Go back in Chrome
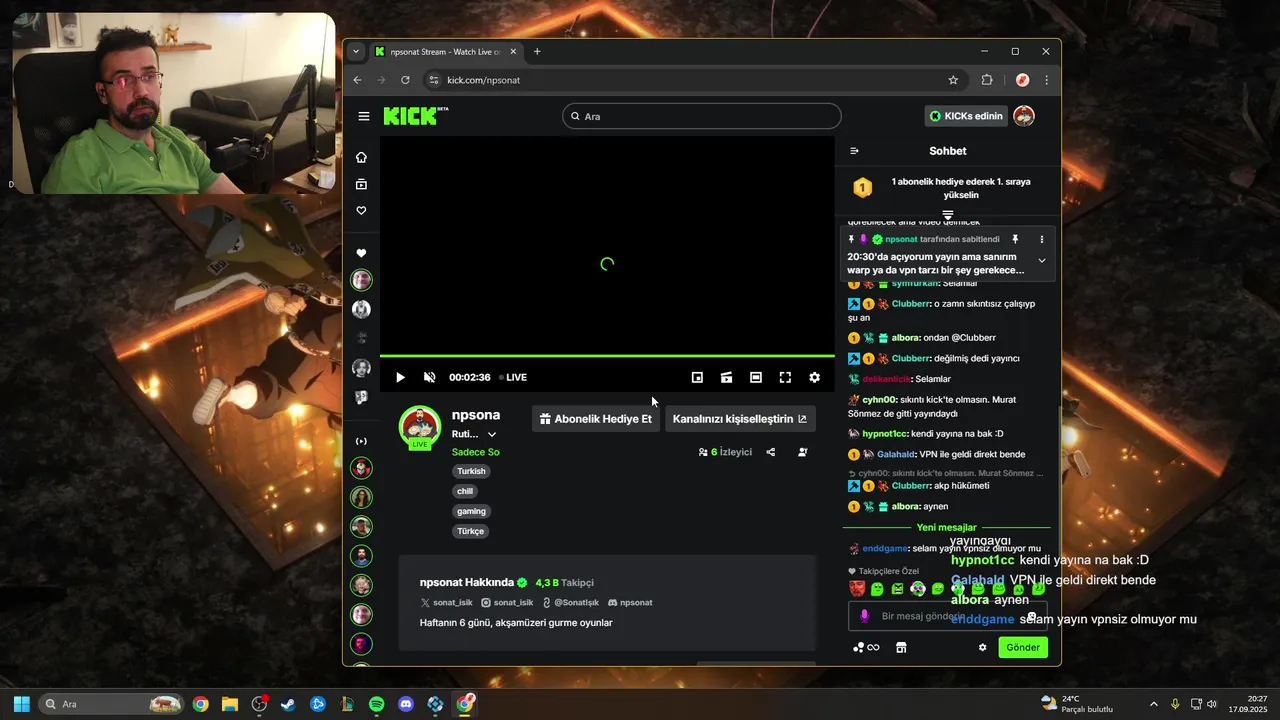 pos(358,80)
